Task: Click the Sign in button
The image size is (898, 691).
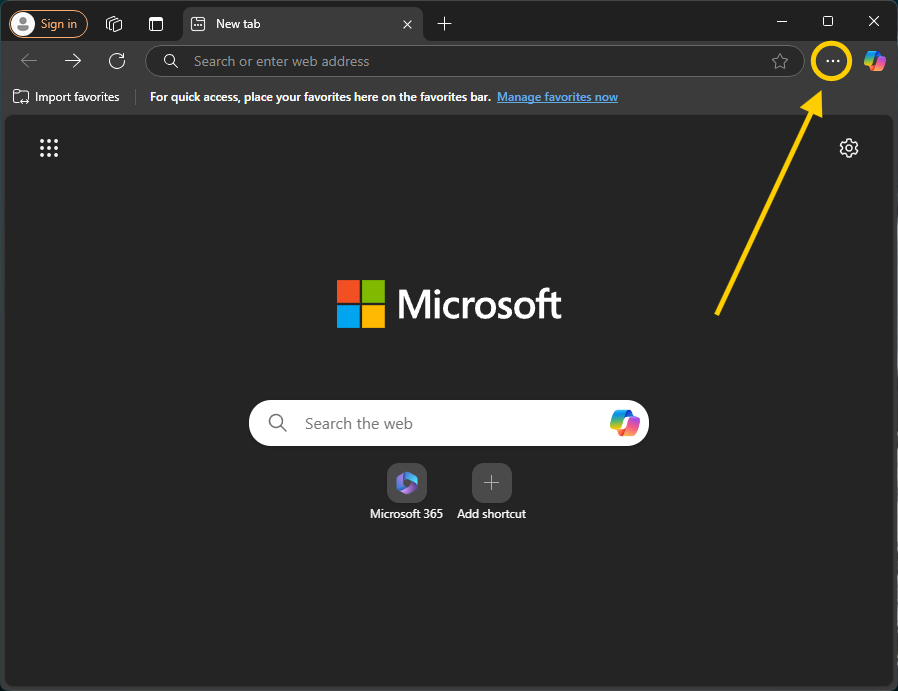Action: pos(48,23)
